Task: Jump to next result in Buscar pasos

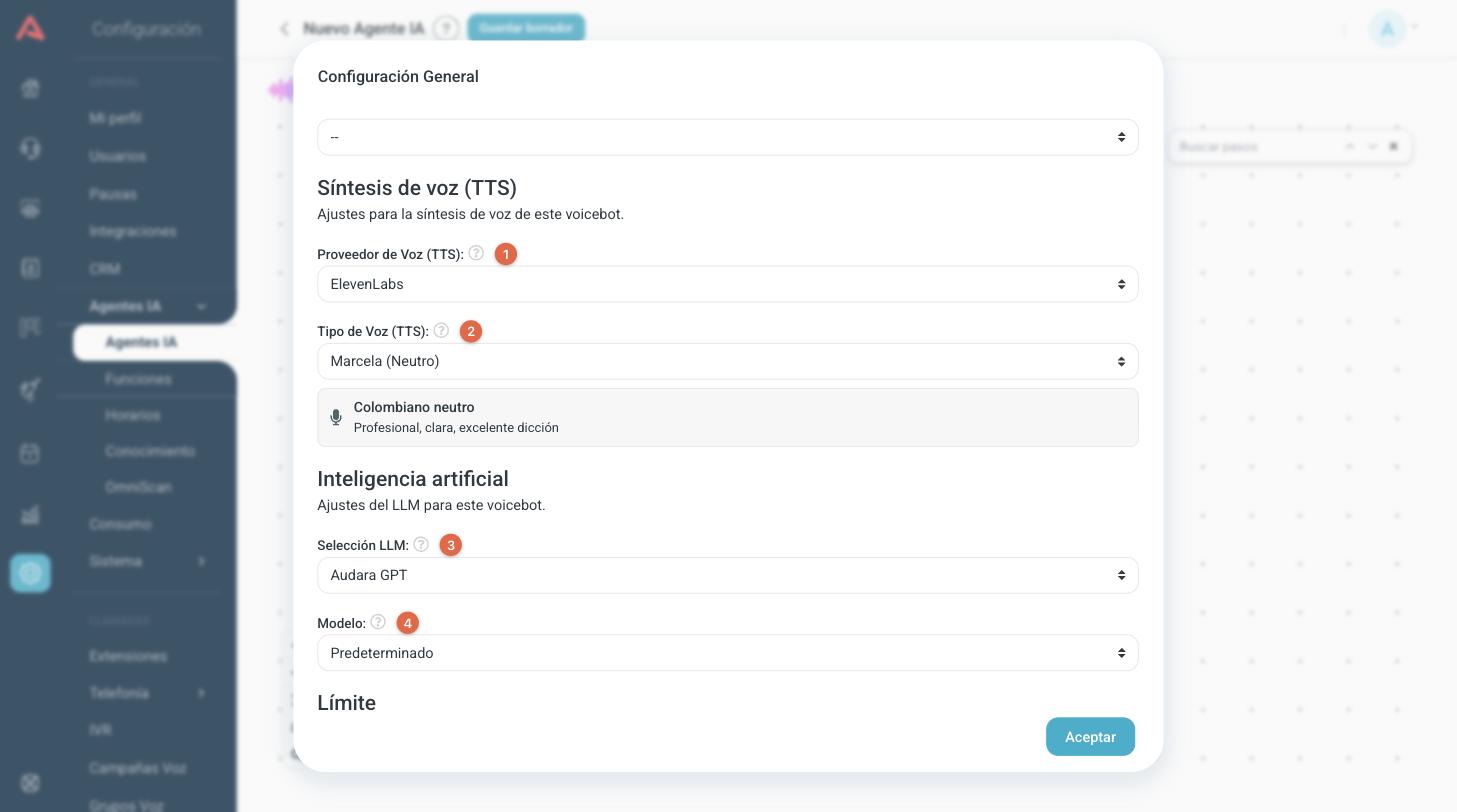Action: pos(1372,146)
